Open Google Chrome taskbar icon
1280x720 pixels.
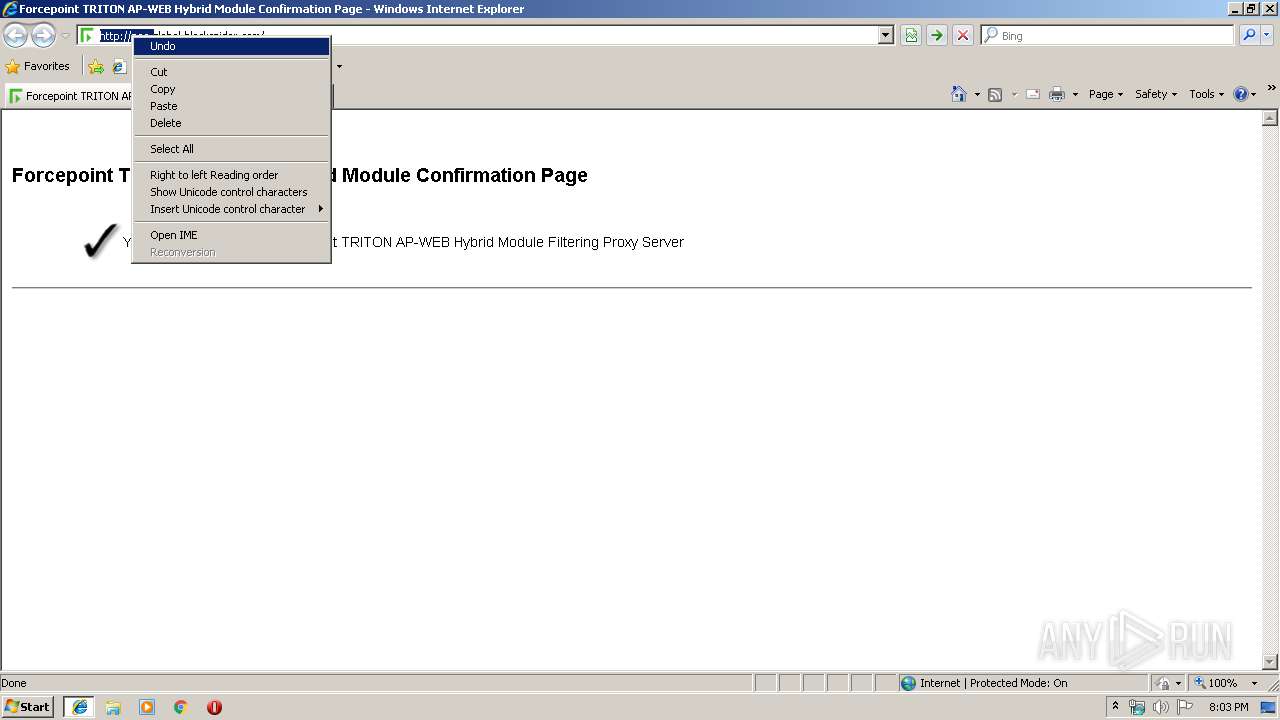[x=181, y=707]
